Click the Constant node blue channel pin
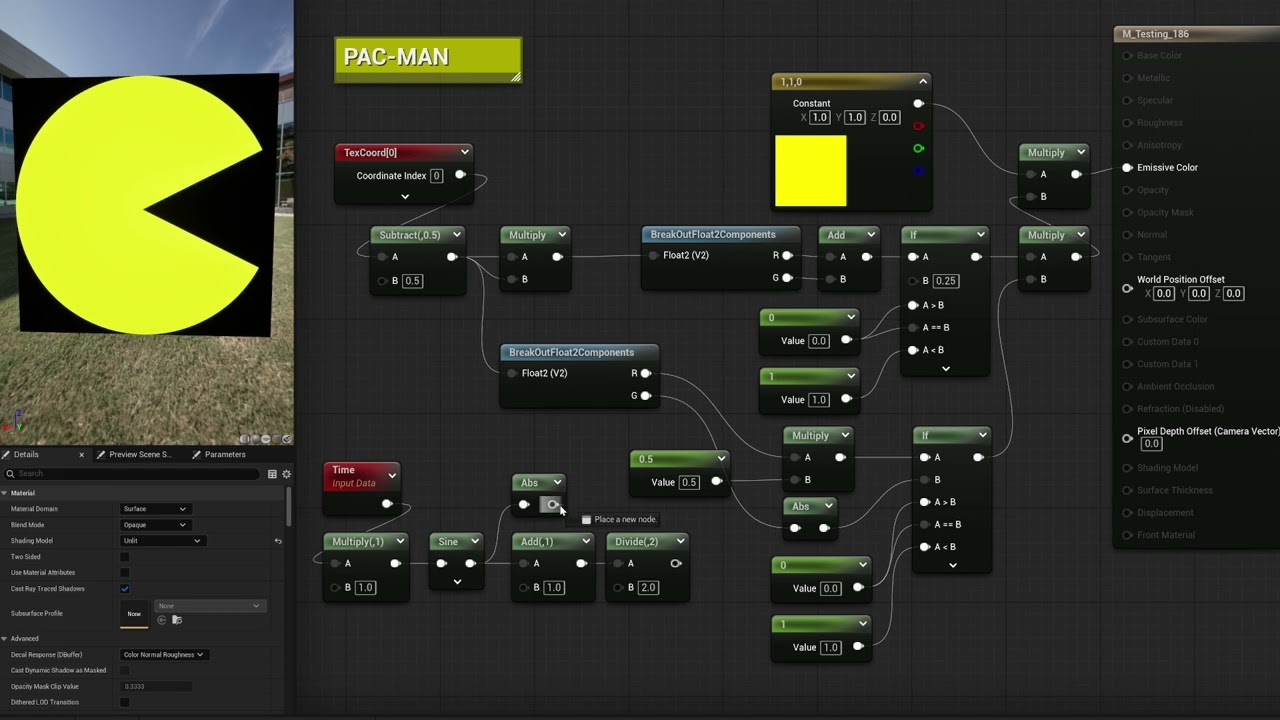 coord(918,170)
